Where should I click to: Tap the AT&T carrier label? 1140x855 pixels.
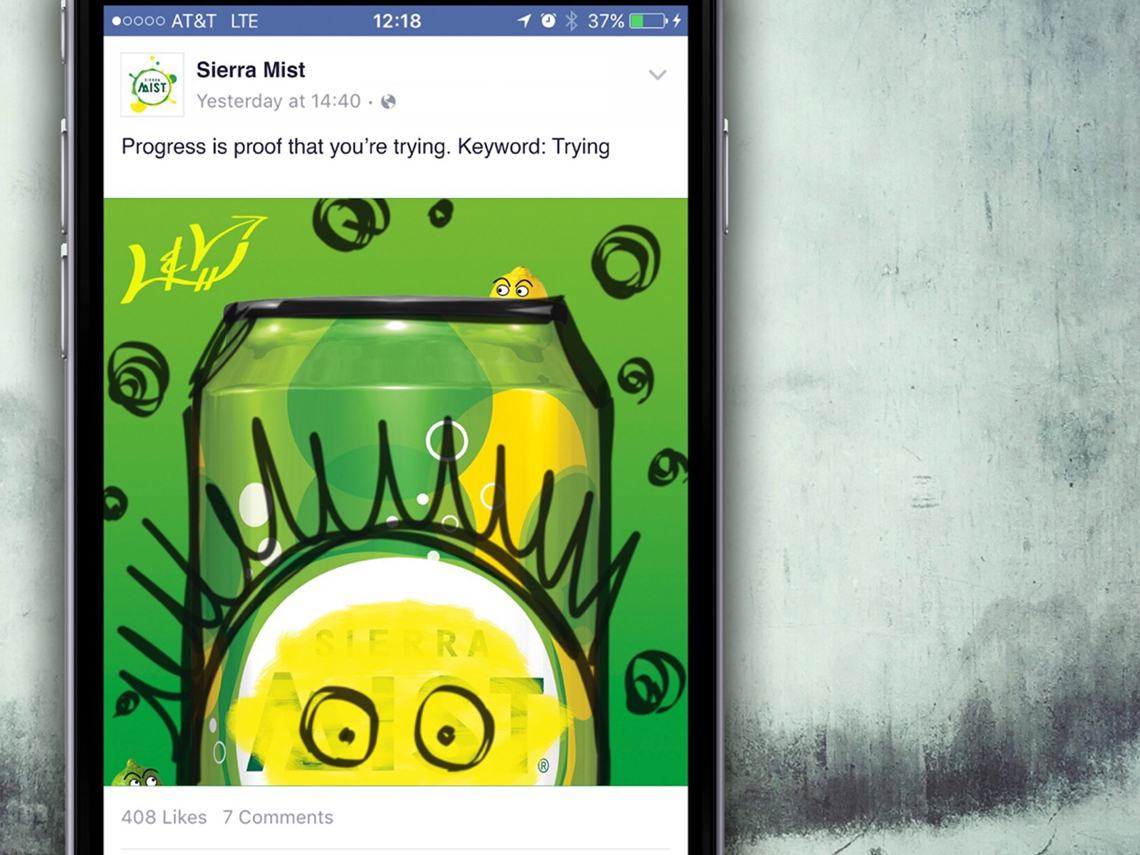point(193,21)
